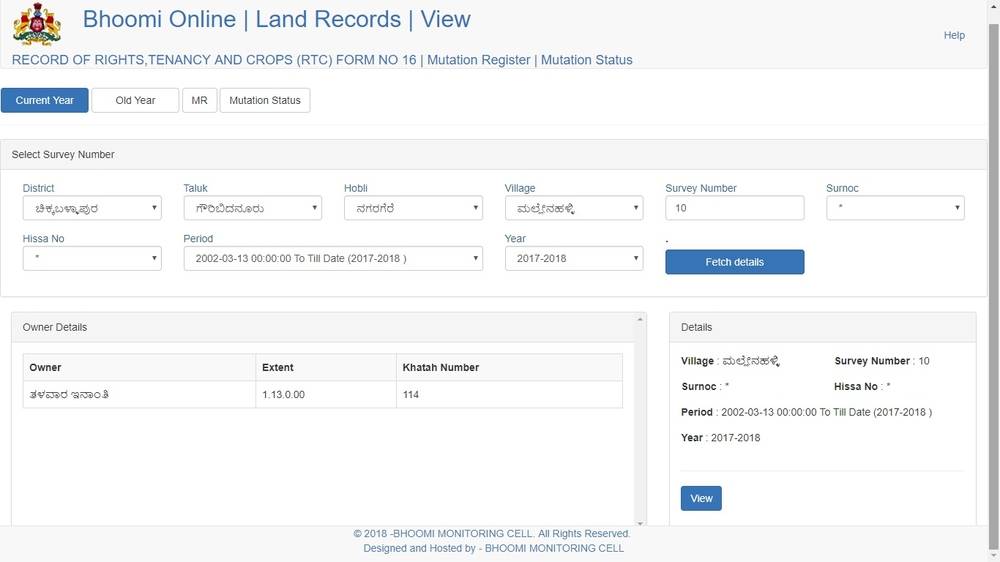
Task: Click the owner name cell in table
Action: [x=139, y=395]
